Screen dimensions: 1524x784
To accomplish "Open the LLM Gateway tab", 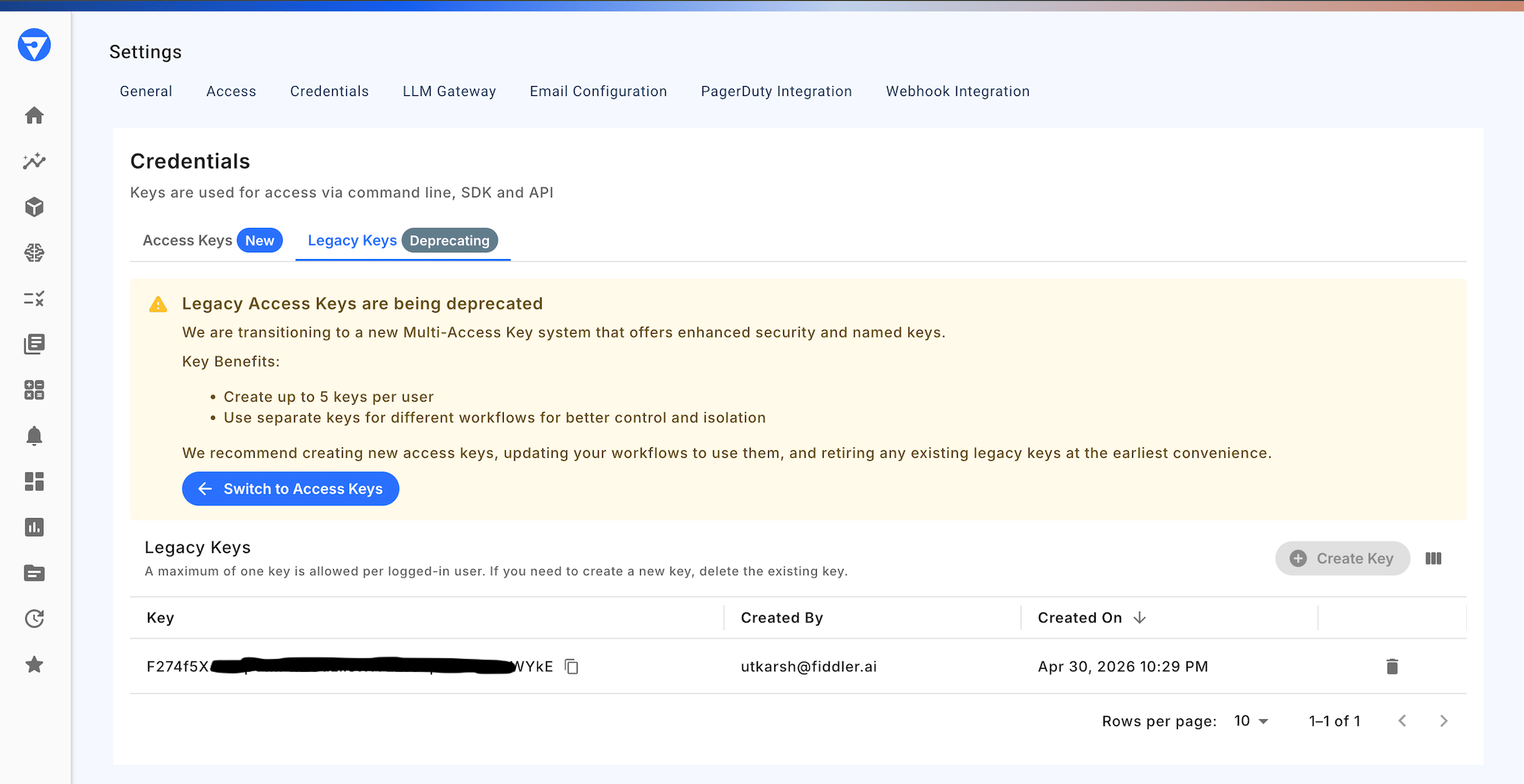I will (450, 91).
